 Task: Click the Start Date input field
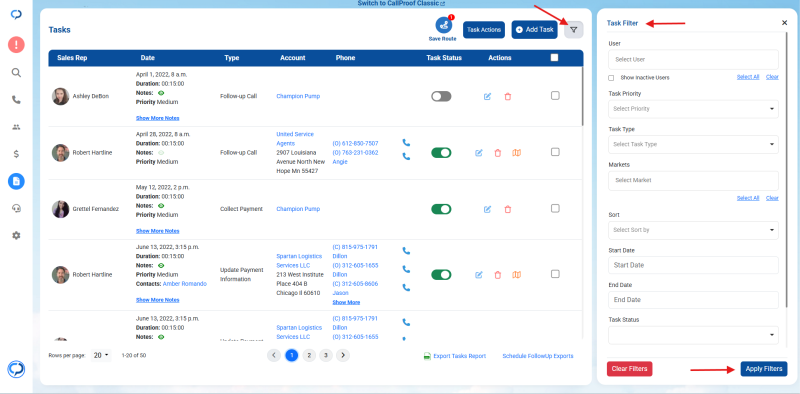pyautogui.click(x=693, y=265)
